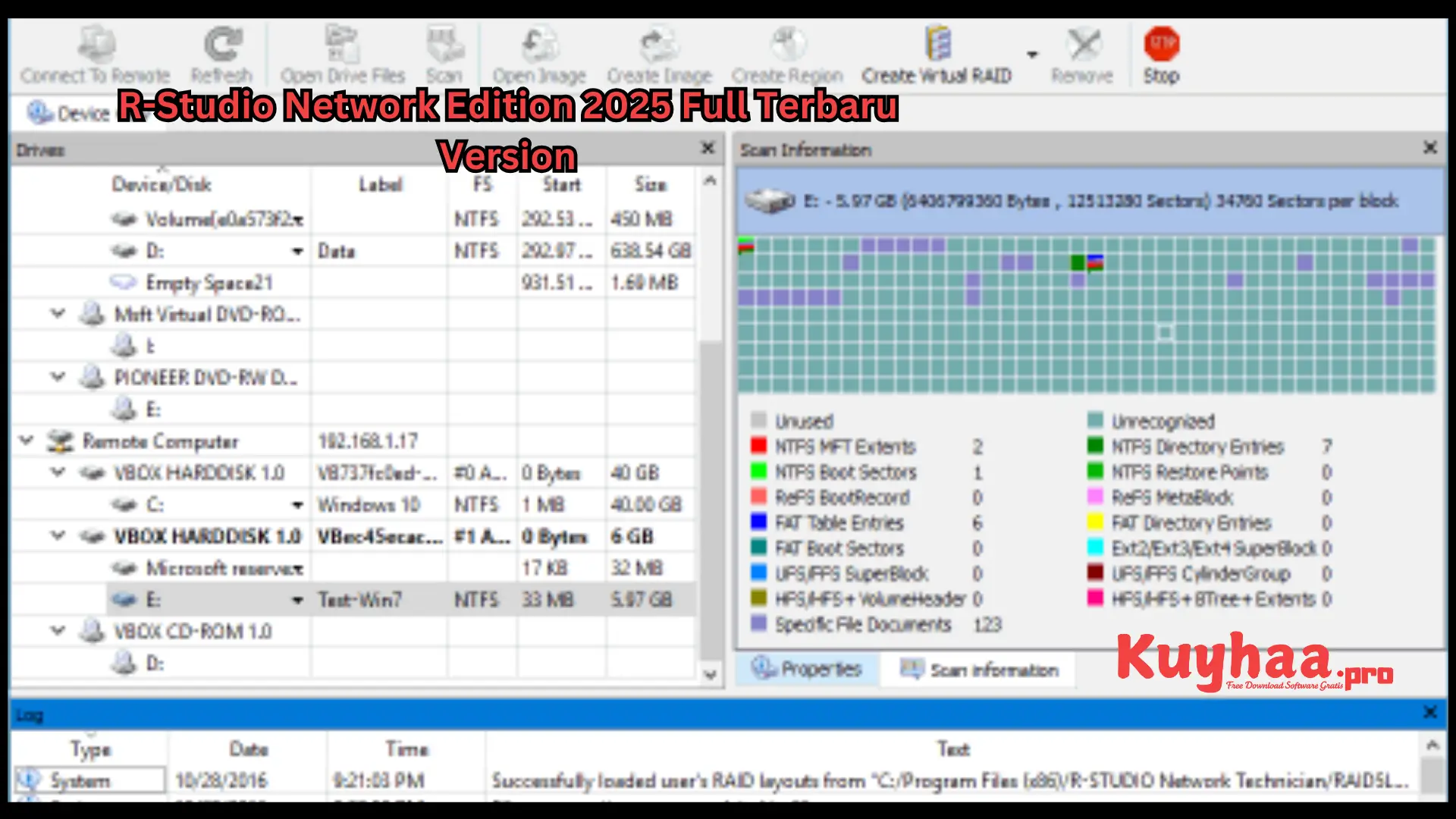Click the Connect To Remote icon
1456x819 pixels.
click(x=96, y=44)
